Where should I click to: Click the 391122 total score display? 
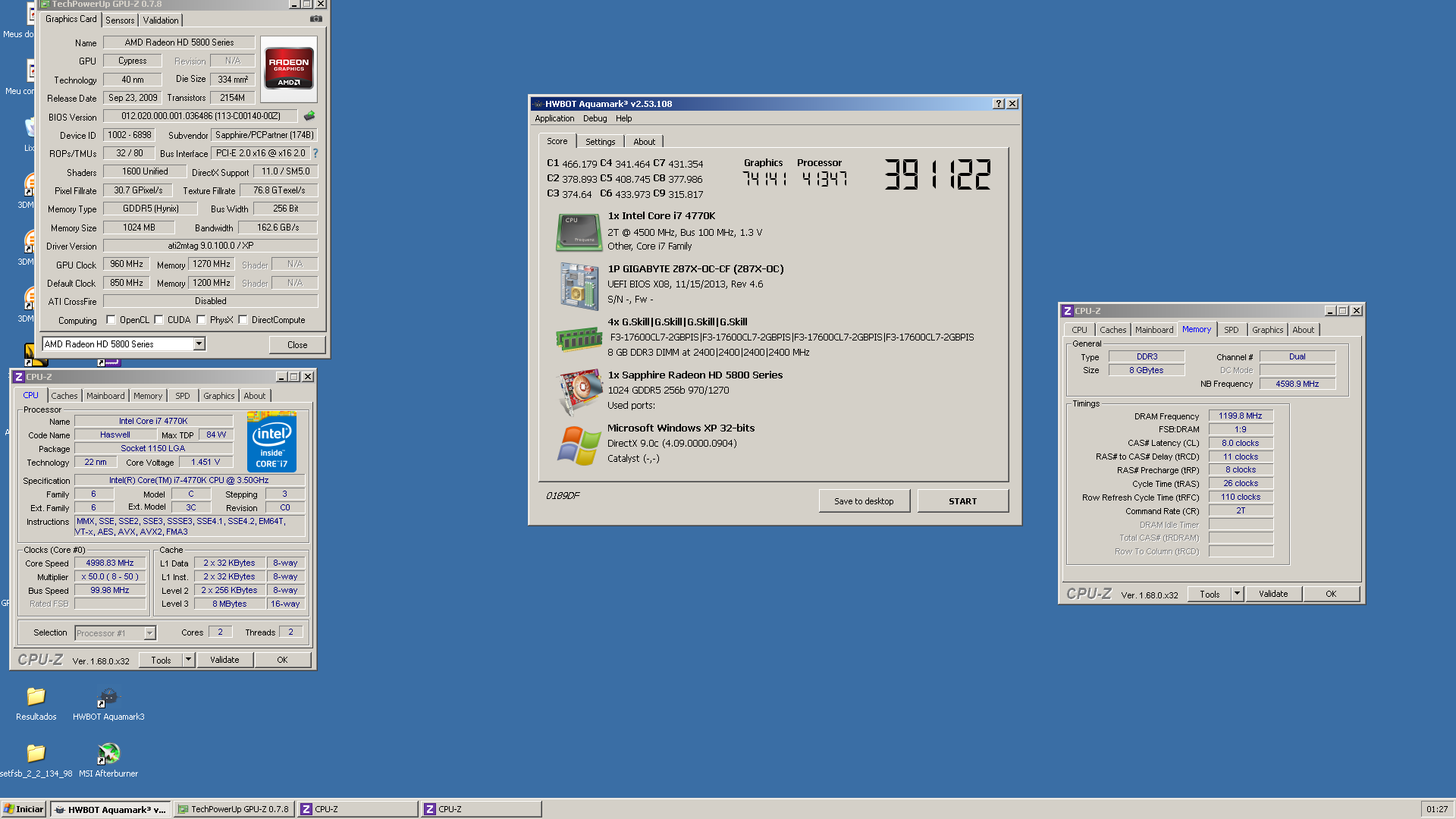point(937,174)
